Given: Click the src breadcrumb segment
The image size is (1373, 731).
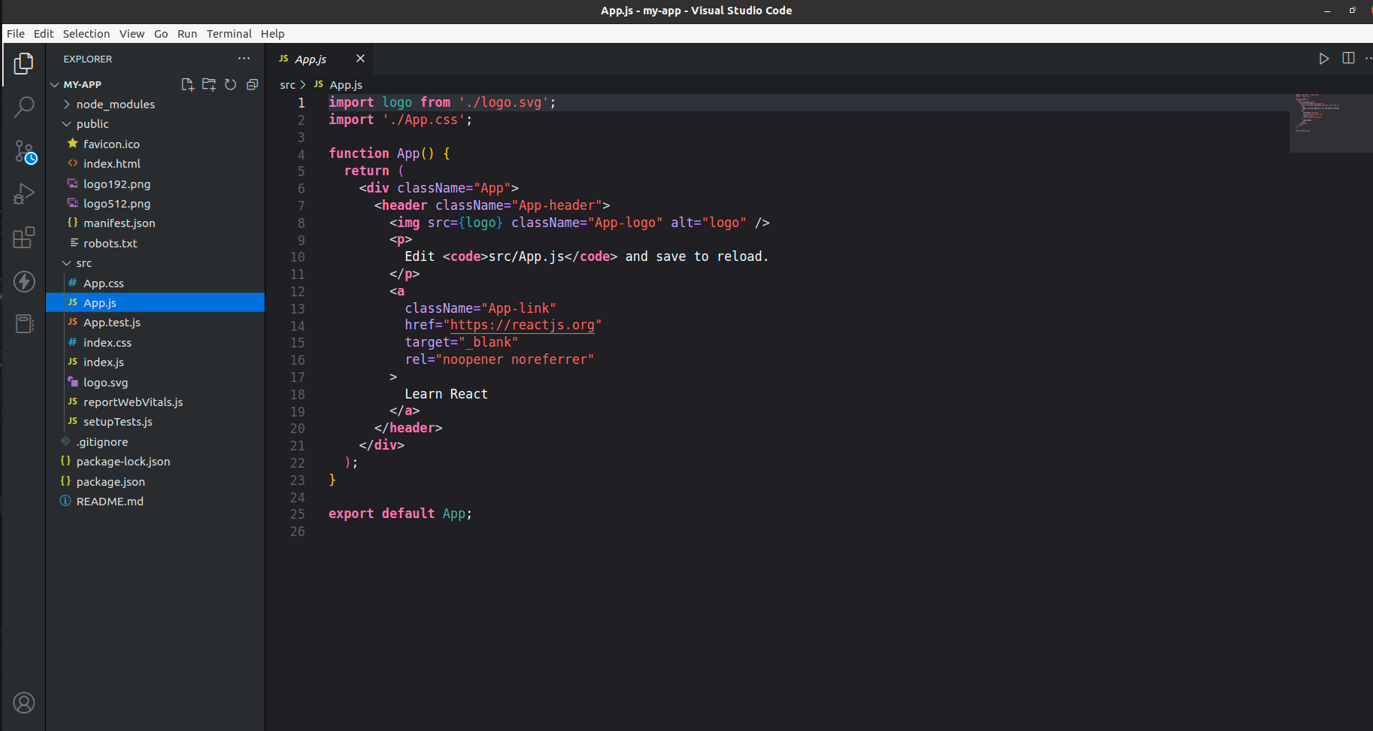Looking at the screenshot, I should click(x=287, y=85).
